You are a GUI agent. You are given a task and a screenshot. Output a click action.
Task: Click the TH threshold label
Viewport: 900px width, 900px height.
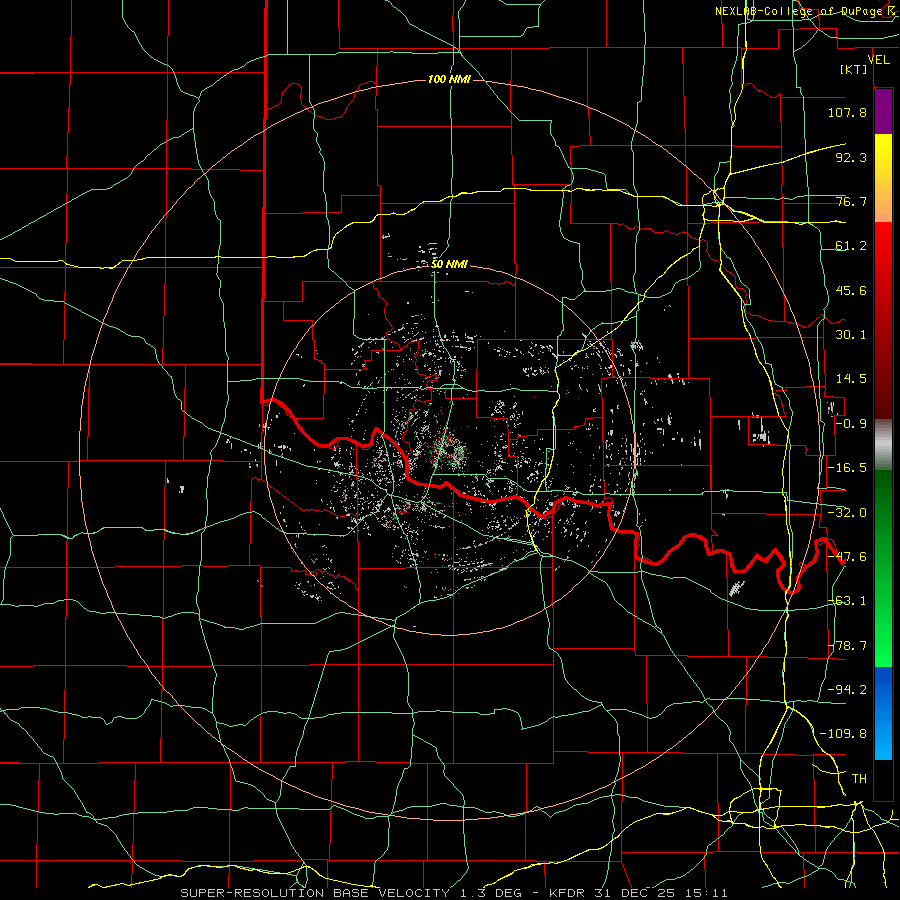click(x=859, y=778)
